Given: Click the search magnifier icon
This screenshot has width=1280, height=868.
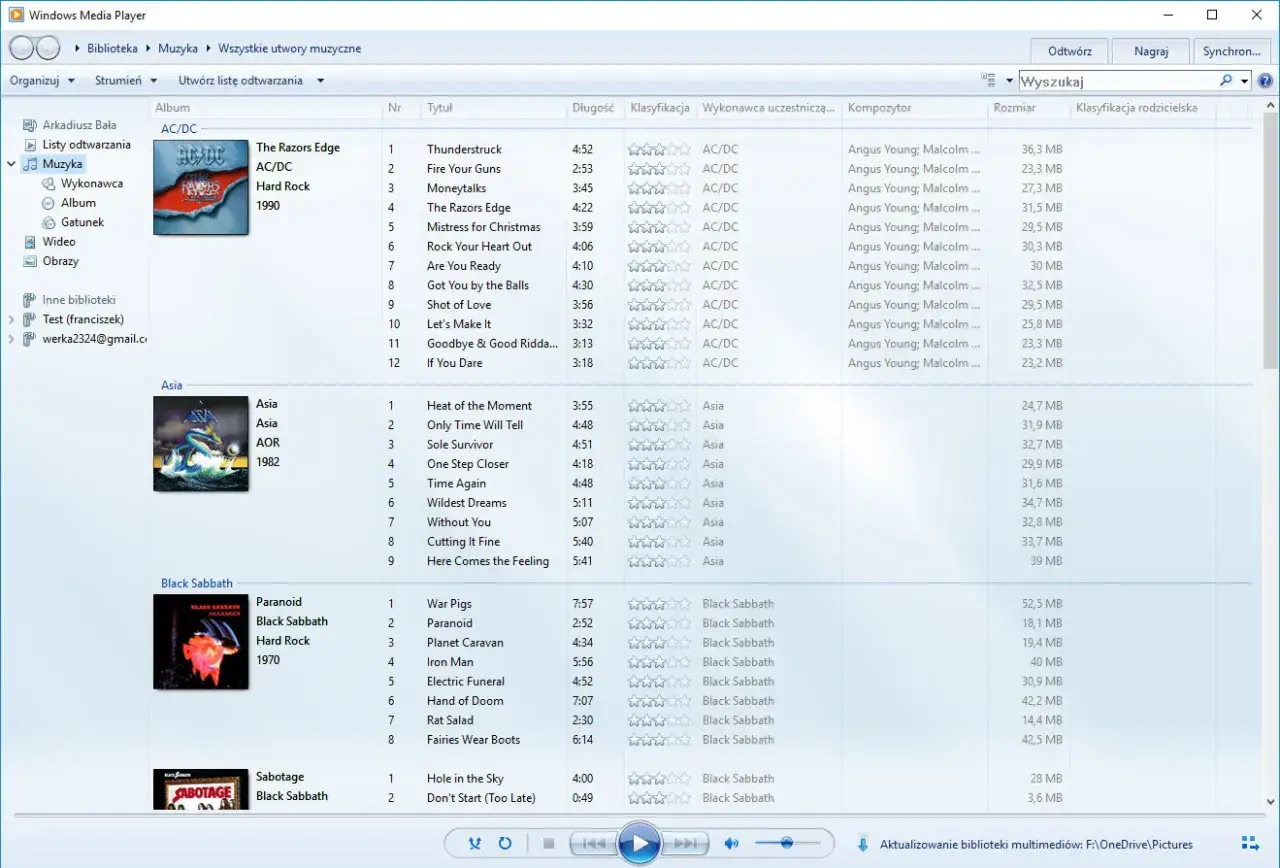Looking at the screenshot, I should [x=1227, y=80].
